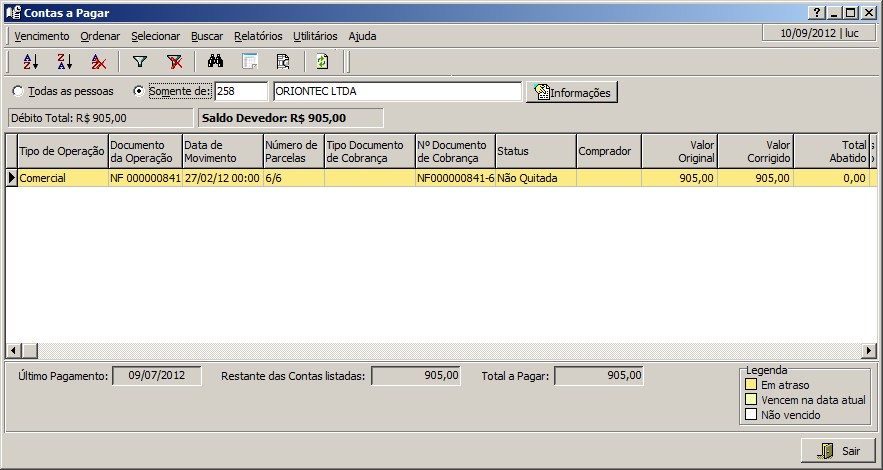Apply filter using the funnel icon

(x=140, y=62)
